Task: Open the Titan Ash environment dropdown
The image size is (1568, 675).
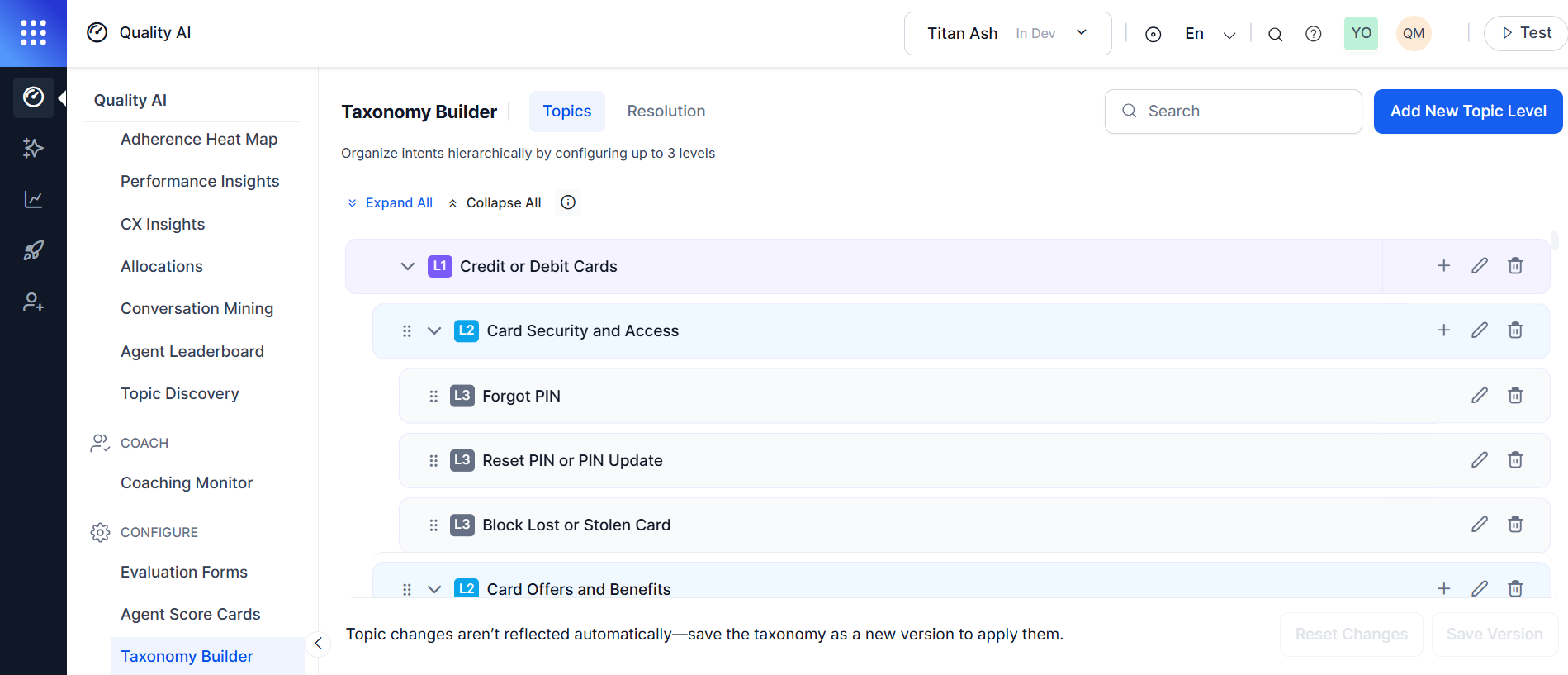Action: click(x=1007, y=33)
